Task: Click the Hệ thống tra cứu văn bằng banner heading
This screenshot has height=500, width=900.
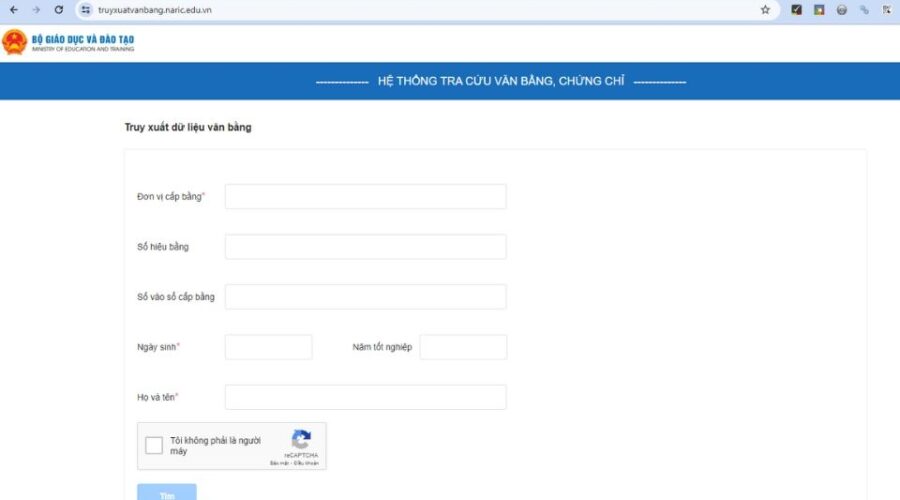Action: 501,81
